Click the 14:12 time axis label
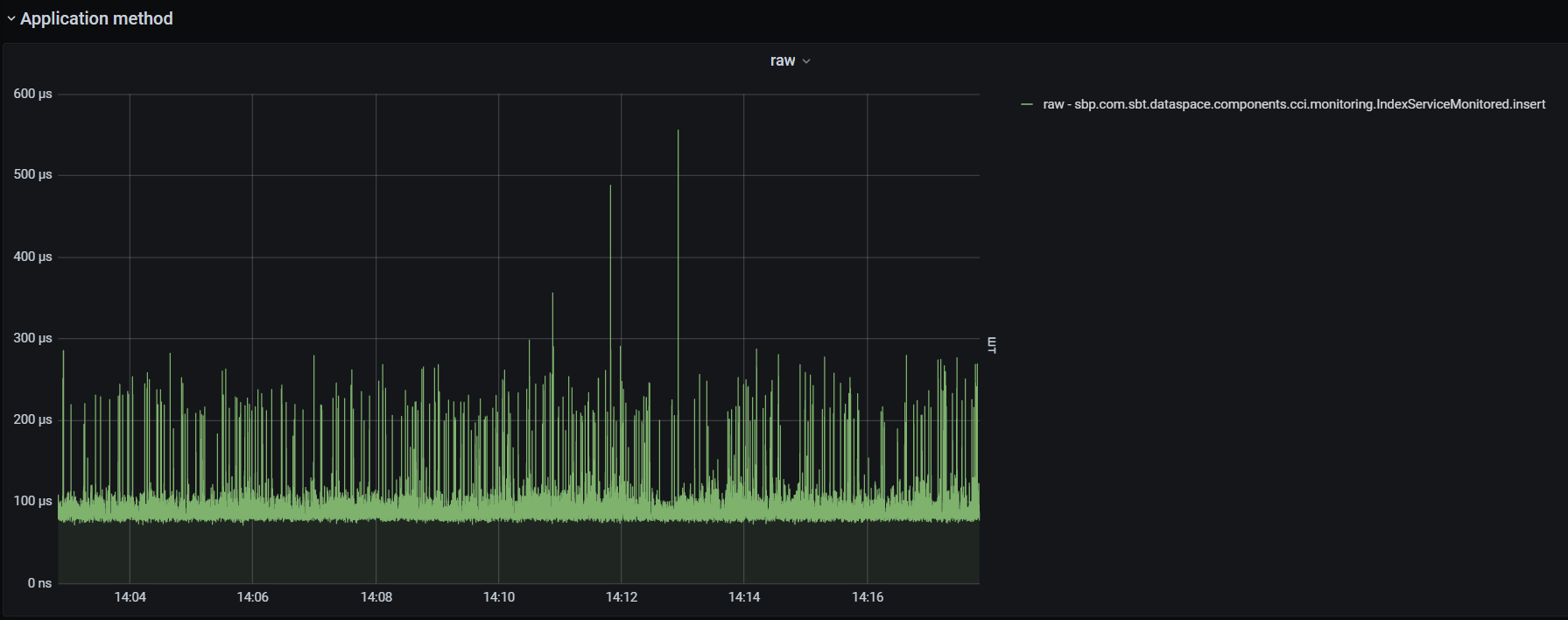Screen dimensions: 1568x620 pyautogui.click(x=621, y=597)
